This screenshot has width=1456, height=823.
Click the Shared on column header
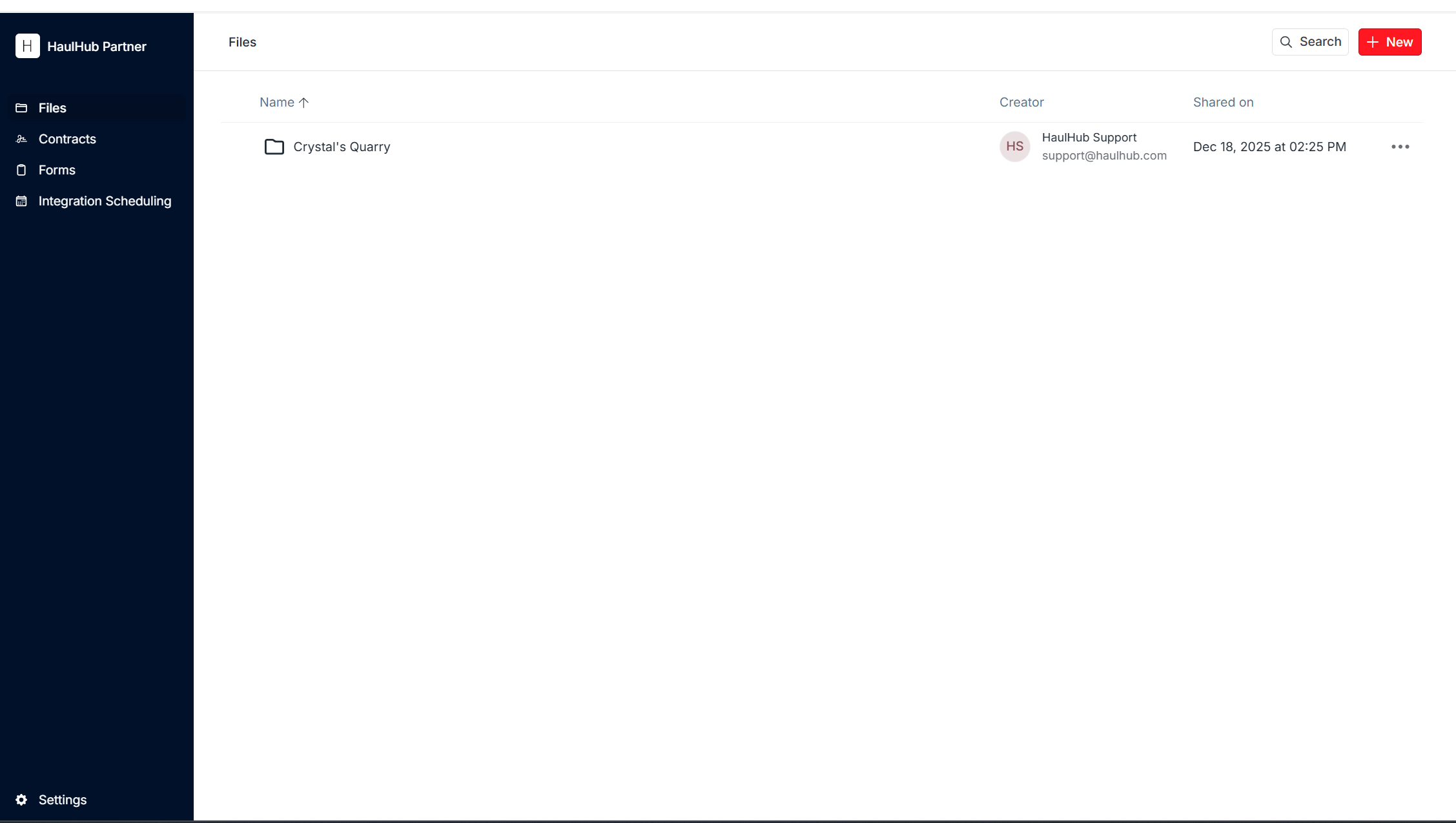[1223, 102]
